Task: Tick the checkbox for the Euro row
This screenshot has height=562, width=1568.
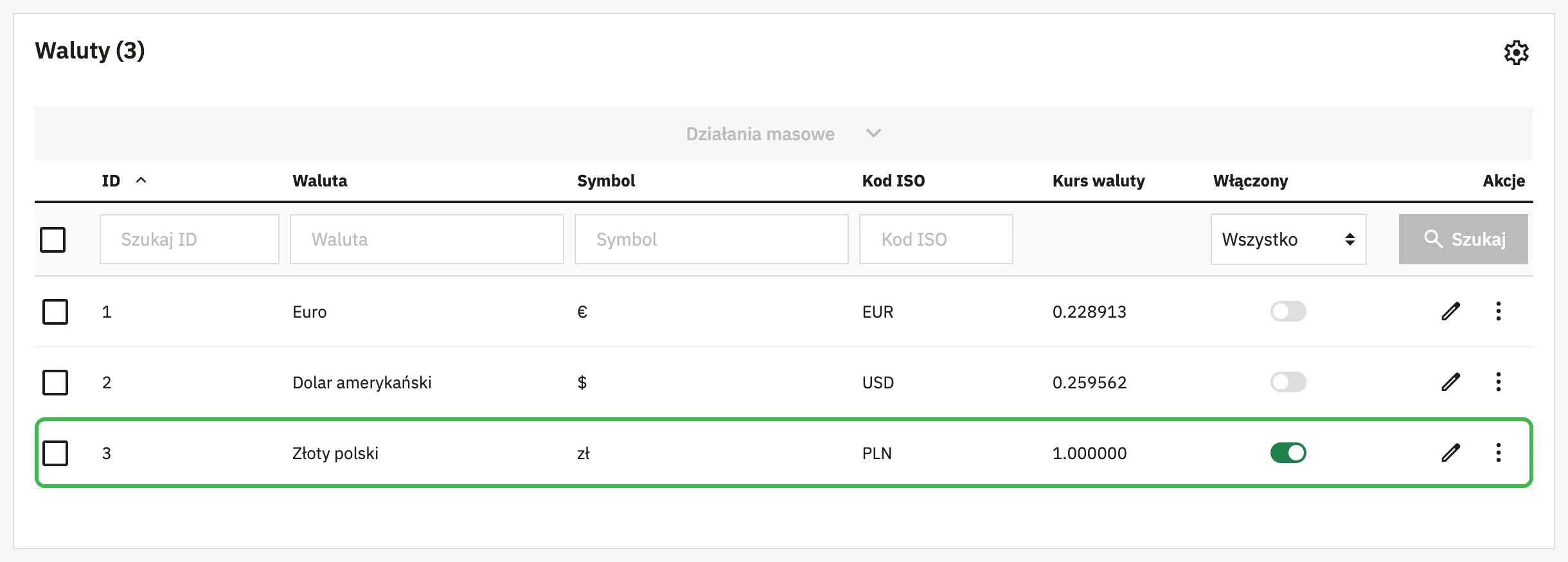Action: click(55, 311)
